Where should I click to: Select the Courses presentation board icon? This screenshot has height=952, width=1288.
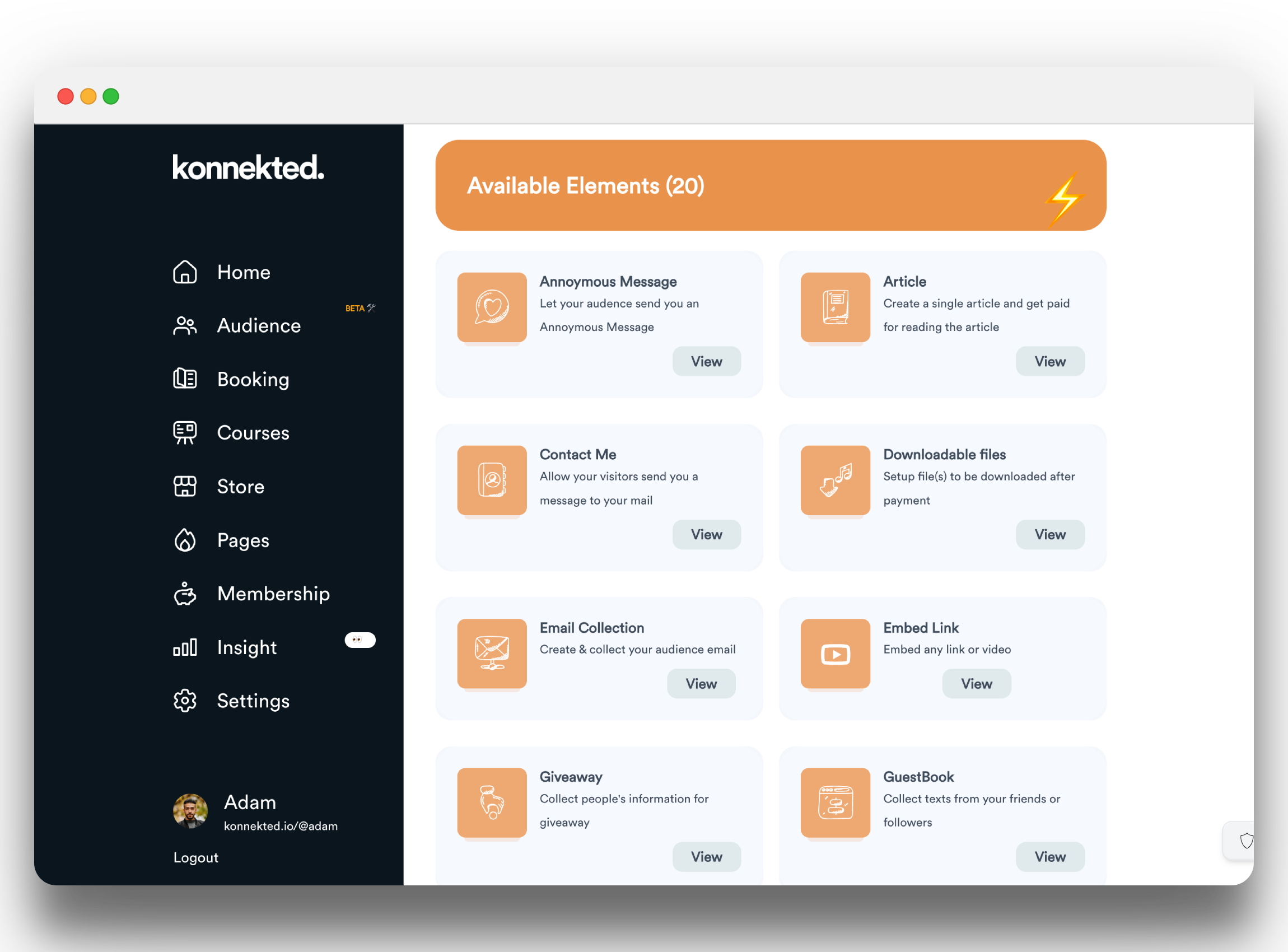[185, 433]
